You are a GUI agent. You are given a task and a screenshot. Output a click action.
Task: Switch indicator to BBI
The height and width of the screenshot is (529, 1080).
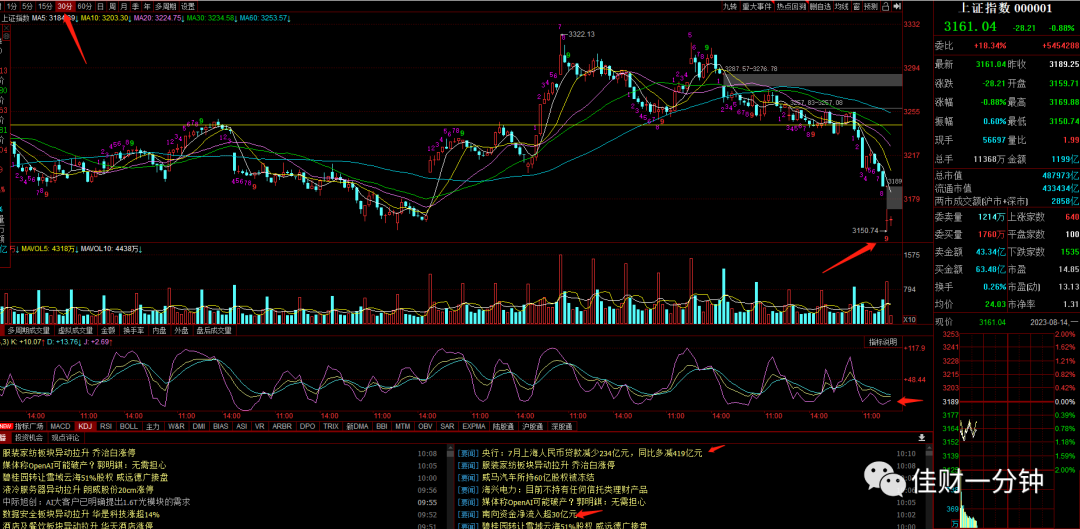[382, 426]
